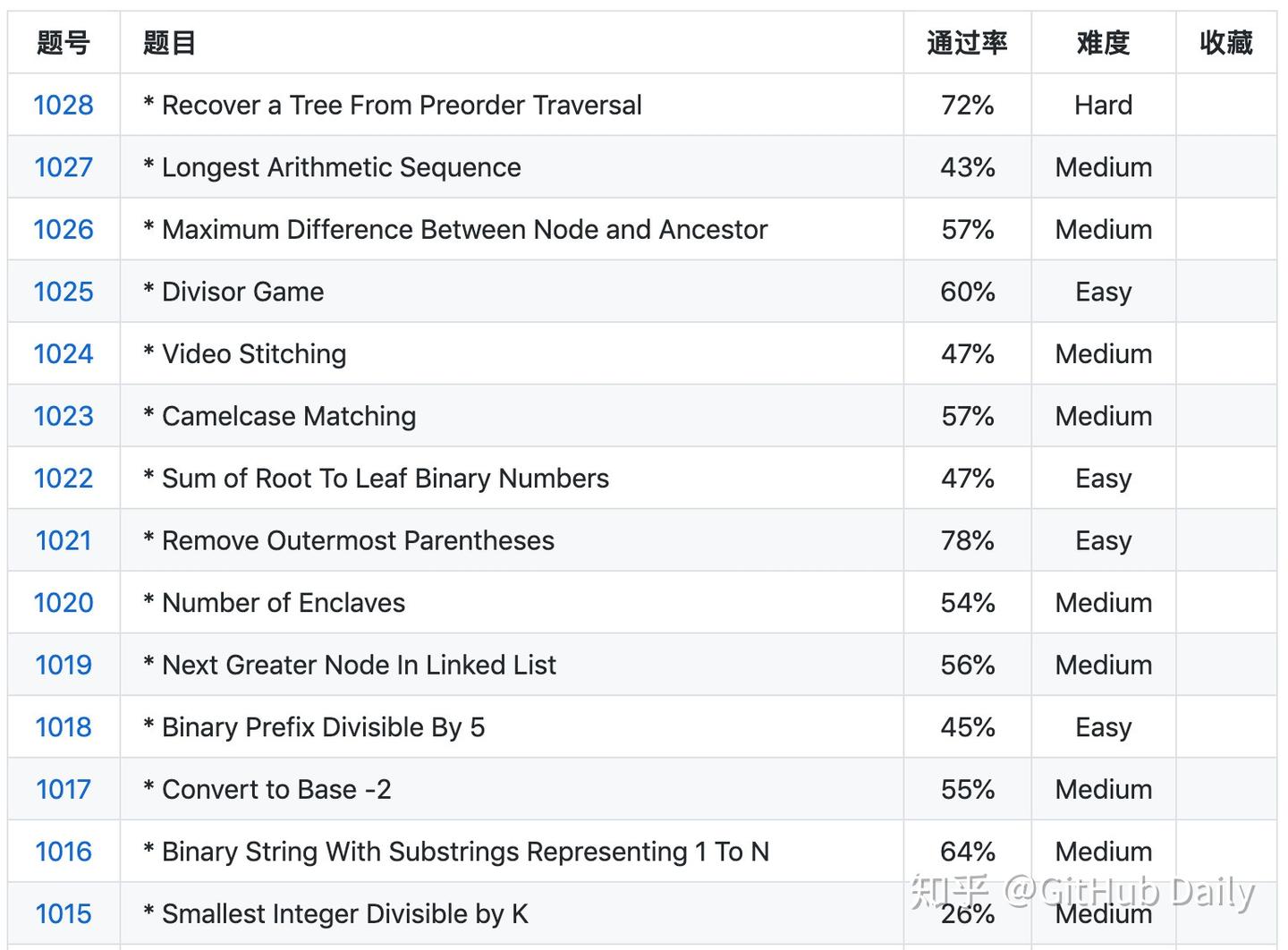
Task: Open problem 1021 link
Action: pyautogui.click(x=63, y=540)
